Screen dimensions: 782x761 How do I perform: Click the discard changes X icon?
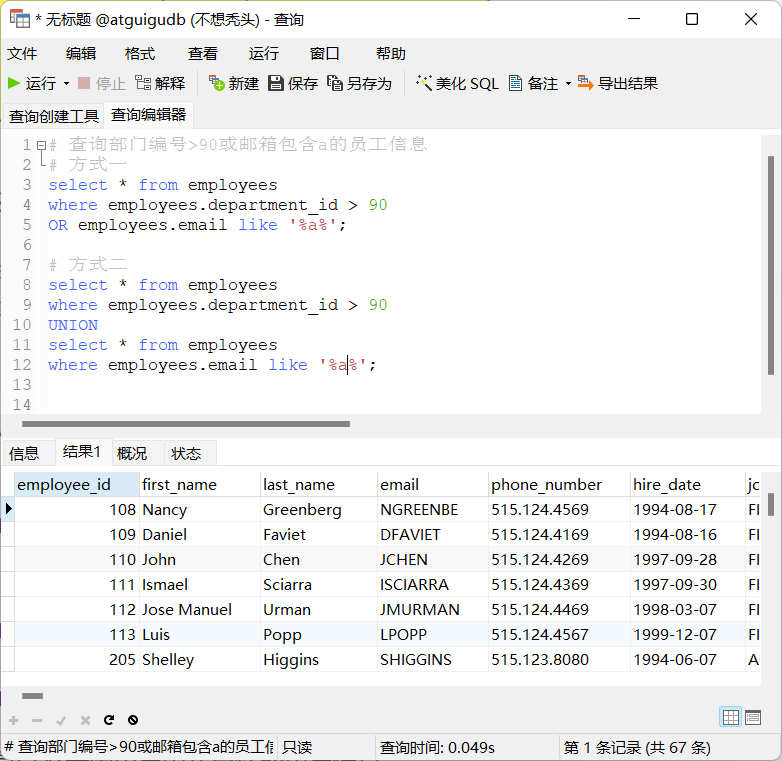pos(85,720)
